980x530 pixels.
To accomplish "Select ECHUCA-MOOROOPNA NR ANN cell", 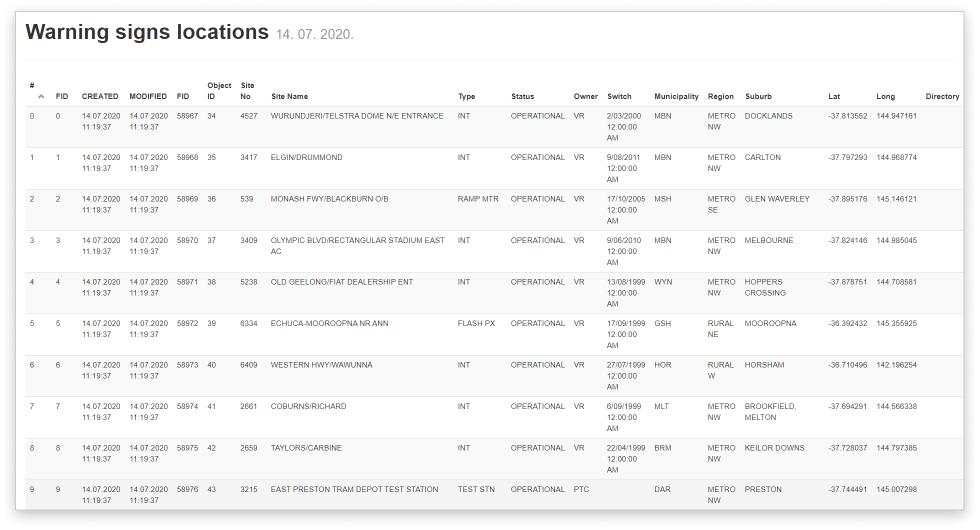I will (x=329, y=323).
